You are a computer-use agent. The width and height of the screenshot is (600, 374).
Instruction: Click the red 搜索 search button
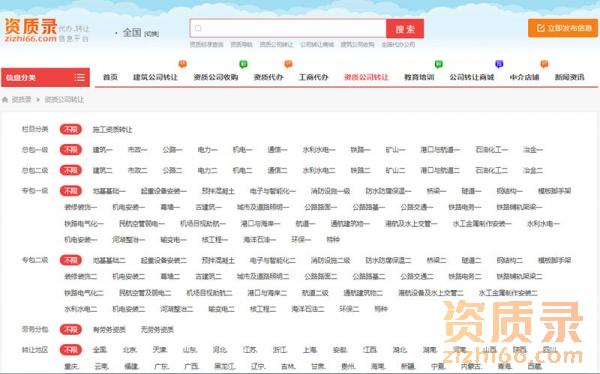tap(405, 29)
